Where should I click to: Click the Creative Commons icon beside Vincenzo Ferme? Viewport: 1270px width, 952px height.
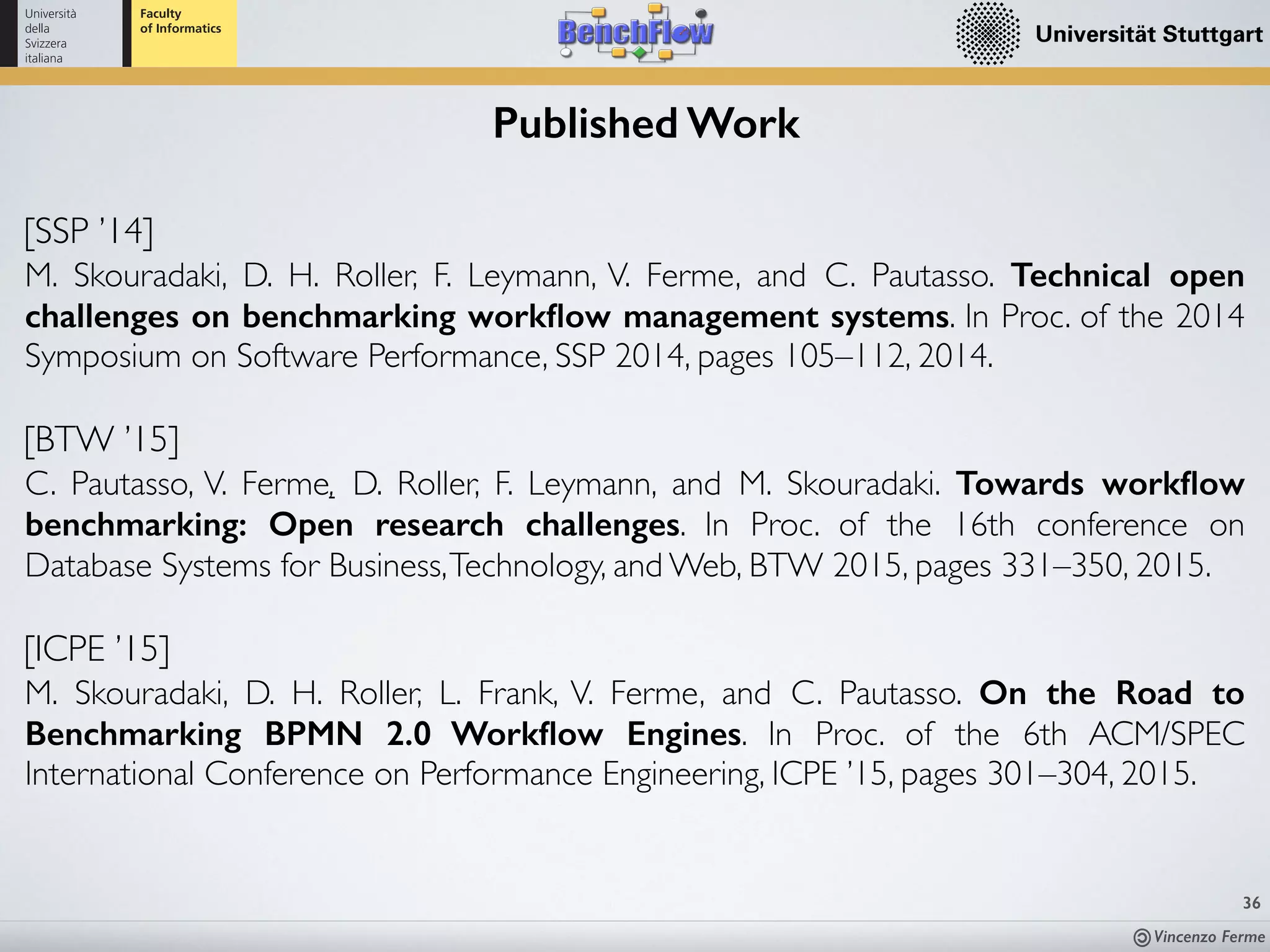point(1142,938)
